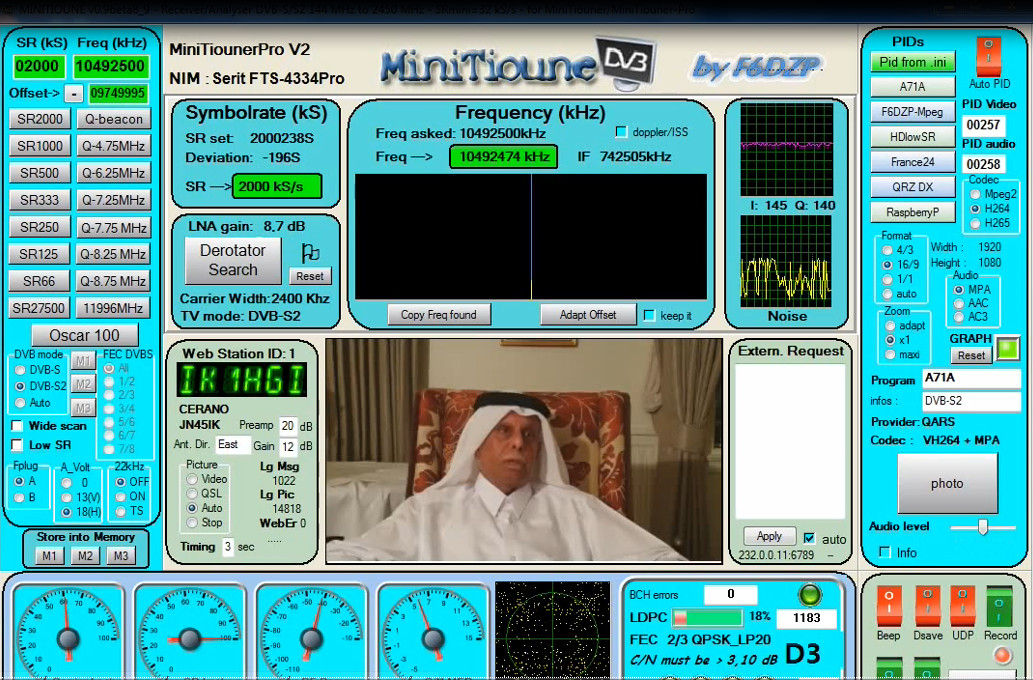Screen dimensions: 1033x680
Task: Choose the Q-beacon frequency preset
Action: pyautogui.click(x=113, y=119)
